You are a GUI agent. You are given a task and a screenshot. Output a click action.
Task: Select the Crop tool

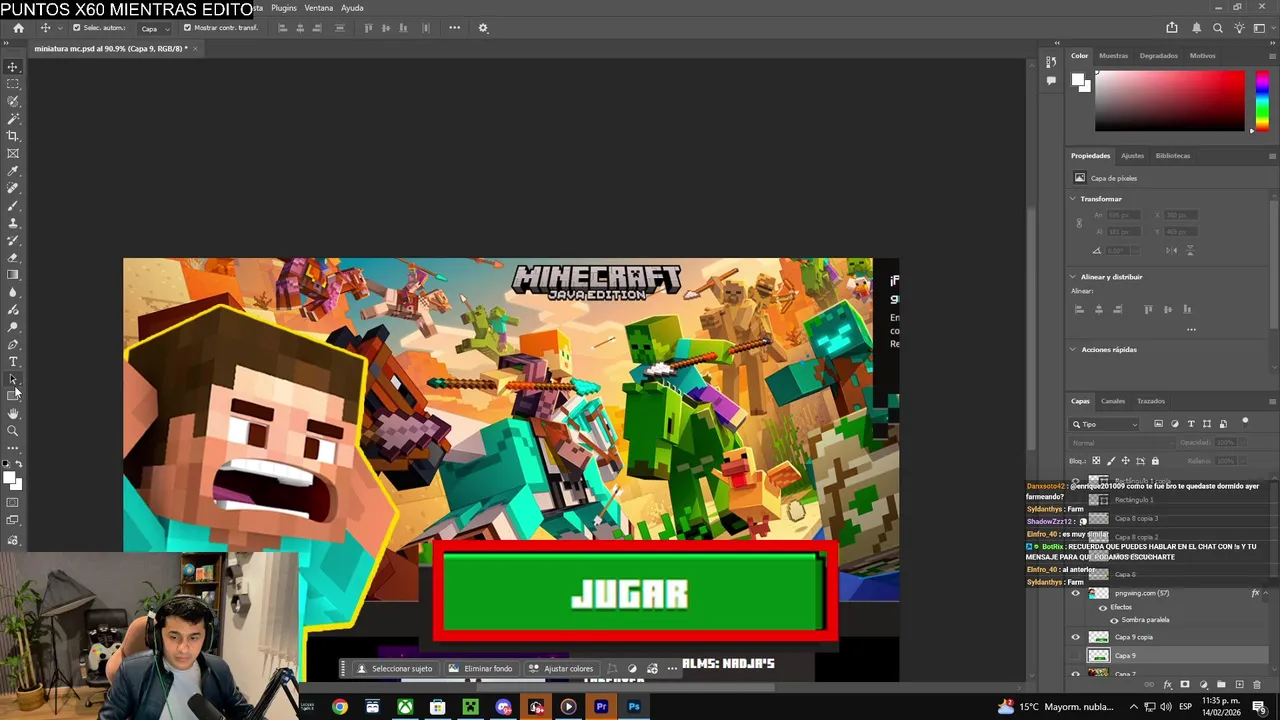(x=13, y=136)
